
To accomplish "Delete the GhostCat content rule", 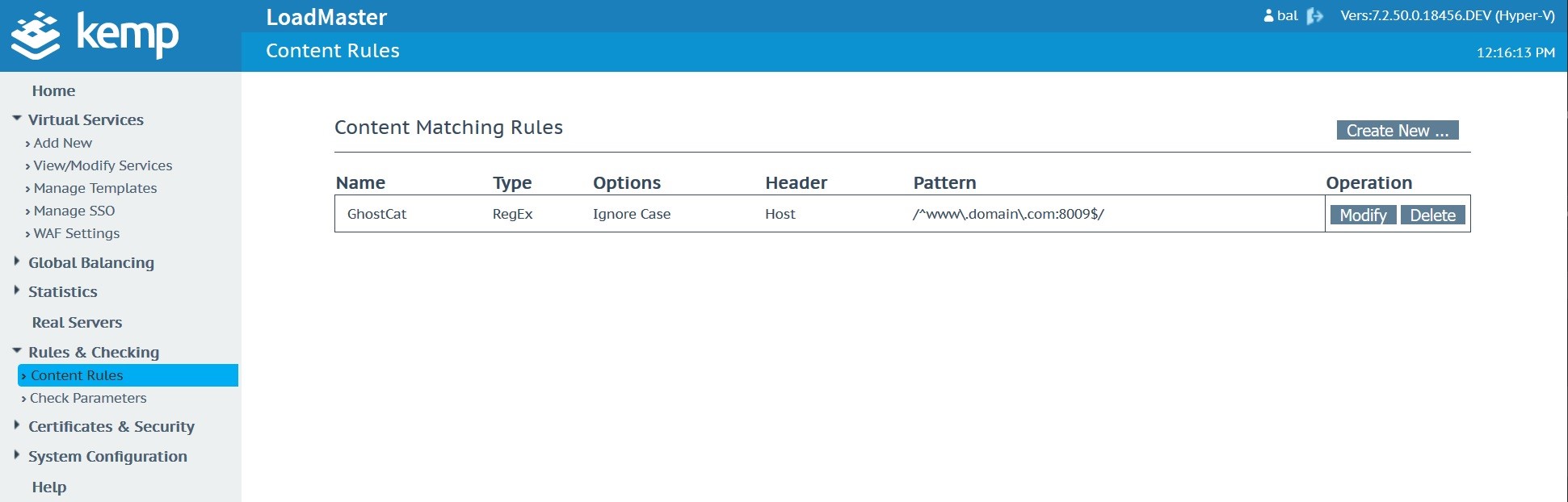I will pyautogui.click(x=1432, y=215).
